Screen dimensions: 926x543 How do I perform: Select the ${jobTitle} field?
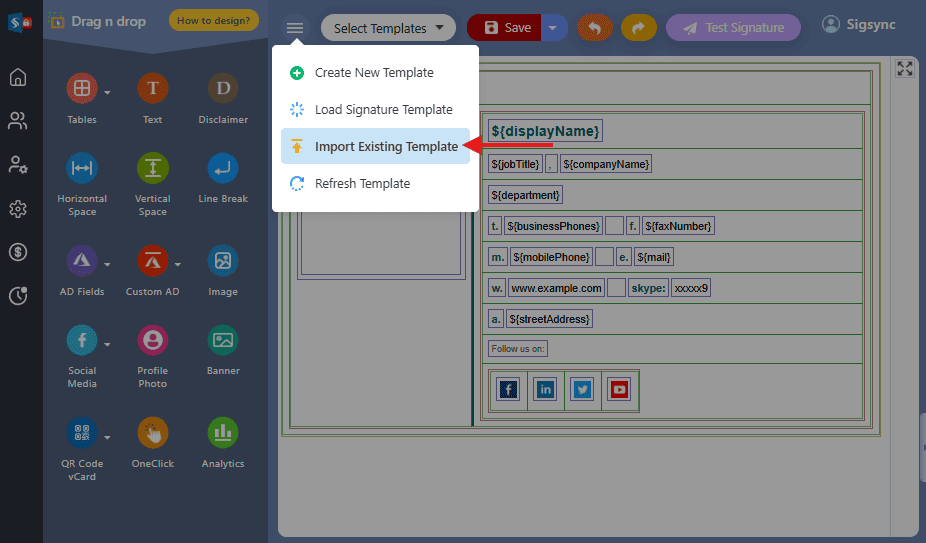click(x=516, y=164)
